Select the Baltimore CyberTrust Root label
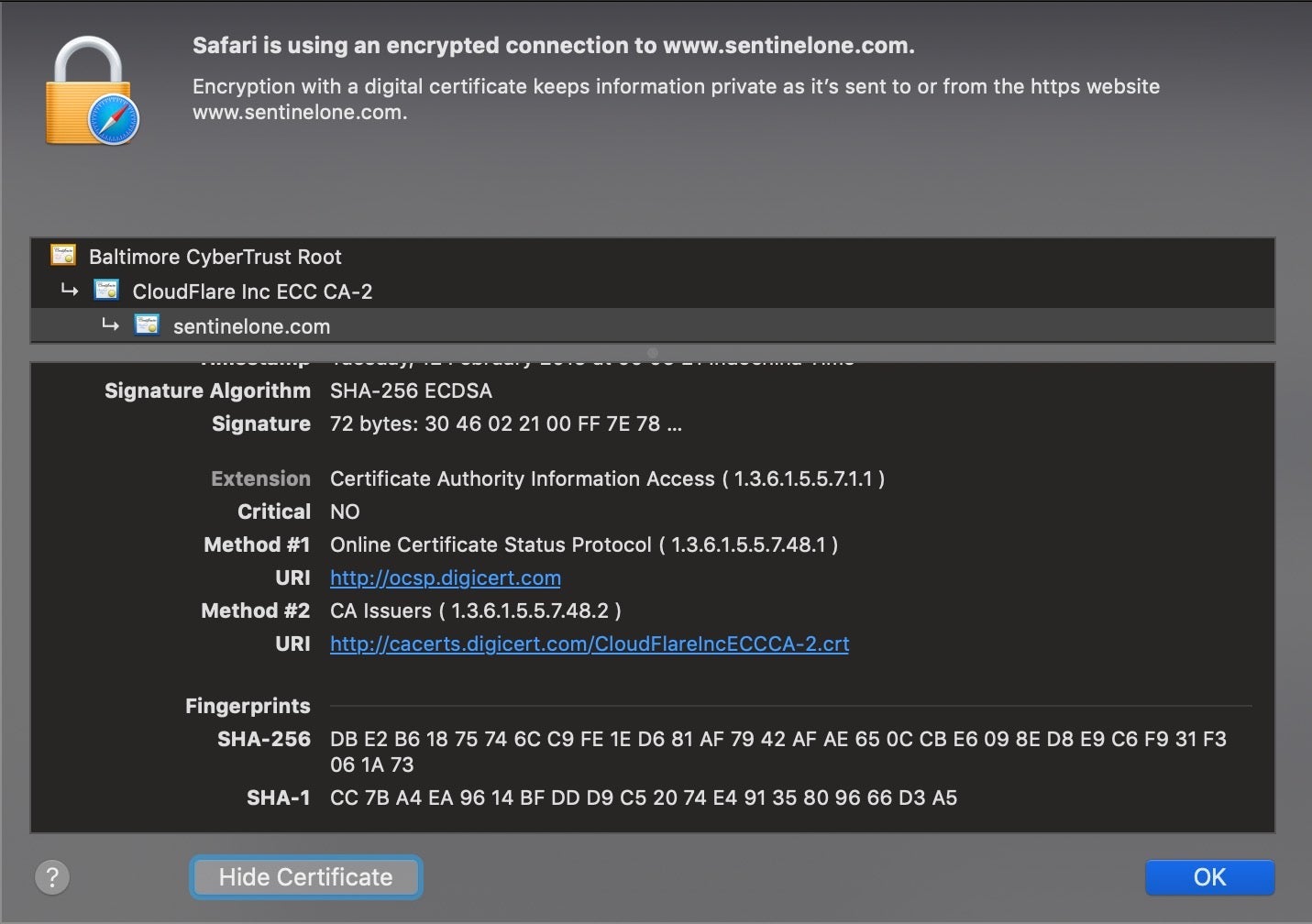This screenshot has width=1312, height=924. (x=215, y=257)
